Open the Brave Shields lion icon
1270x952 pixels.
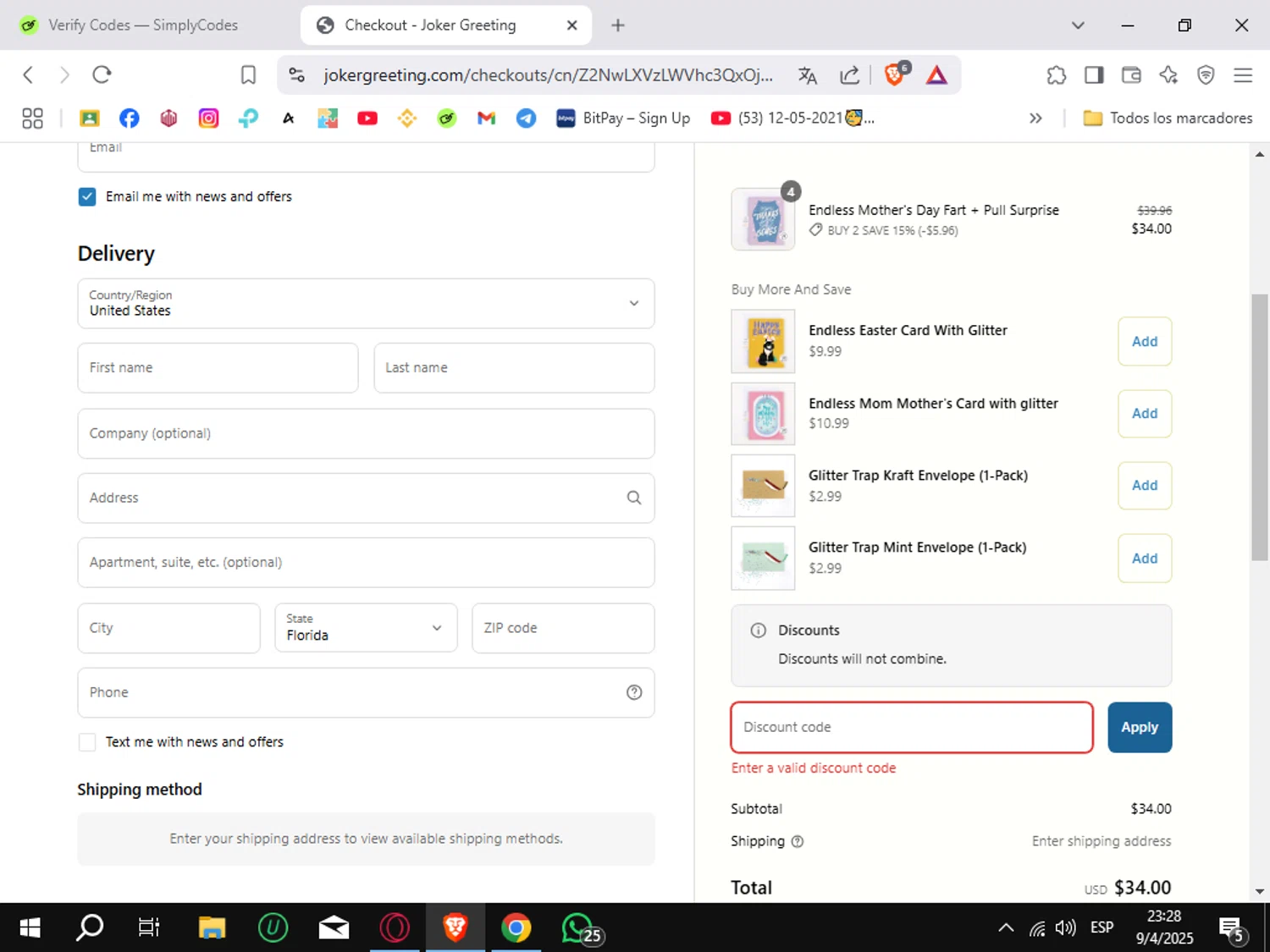pyautogui.click(x=894, y=75)
